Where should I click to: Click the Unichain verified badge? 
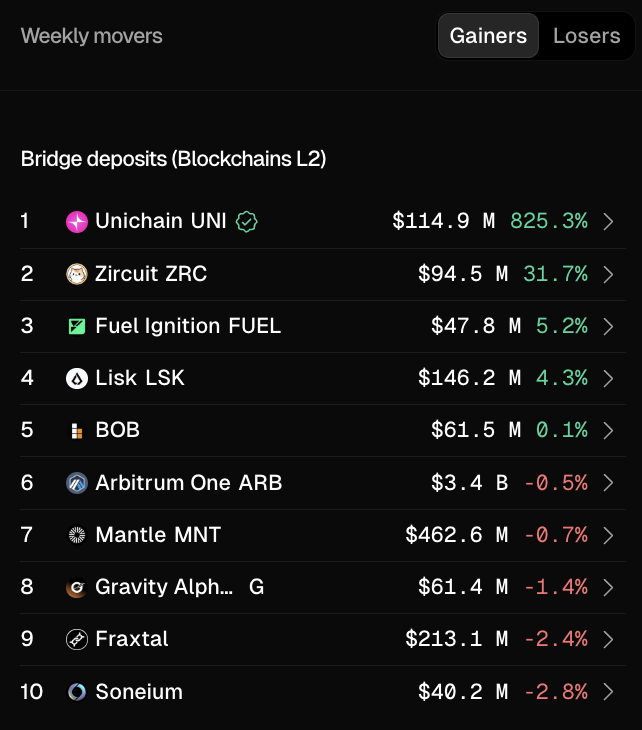246,222
